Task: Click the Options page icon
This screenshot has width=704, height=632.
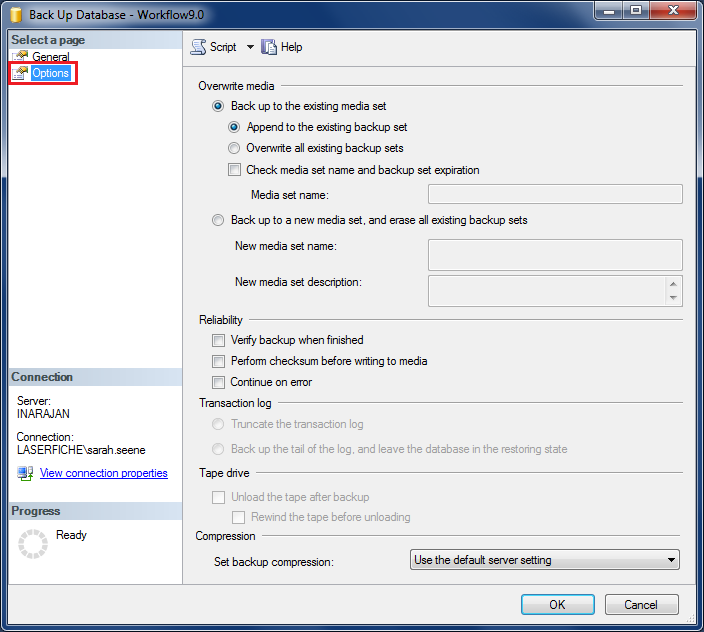Action: (20, 73)
